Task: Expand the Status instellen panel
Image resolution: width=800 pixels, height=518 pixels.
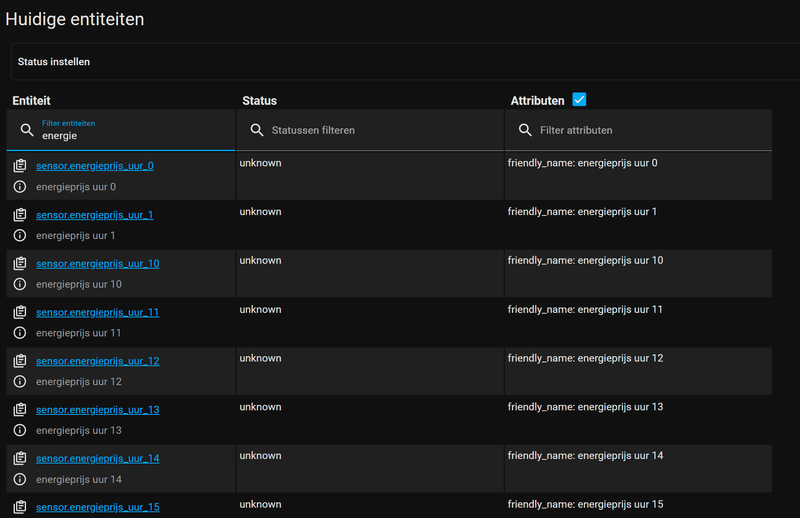Action: (x=400, y=62)
